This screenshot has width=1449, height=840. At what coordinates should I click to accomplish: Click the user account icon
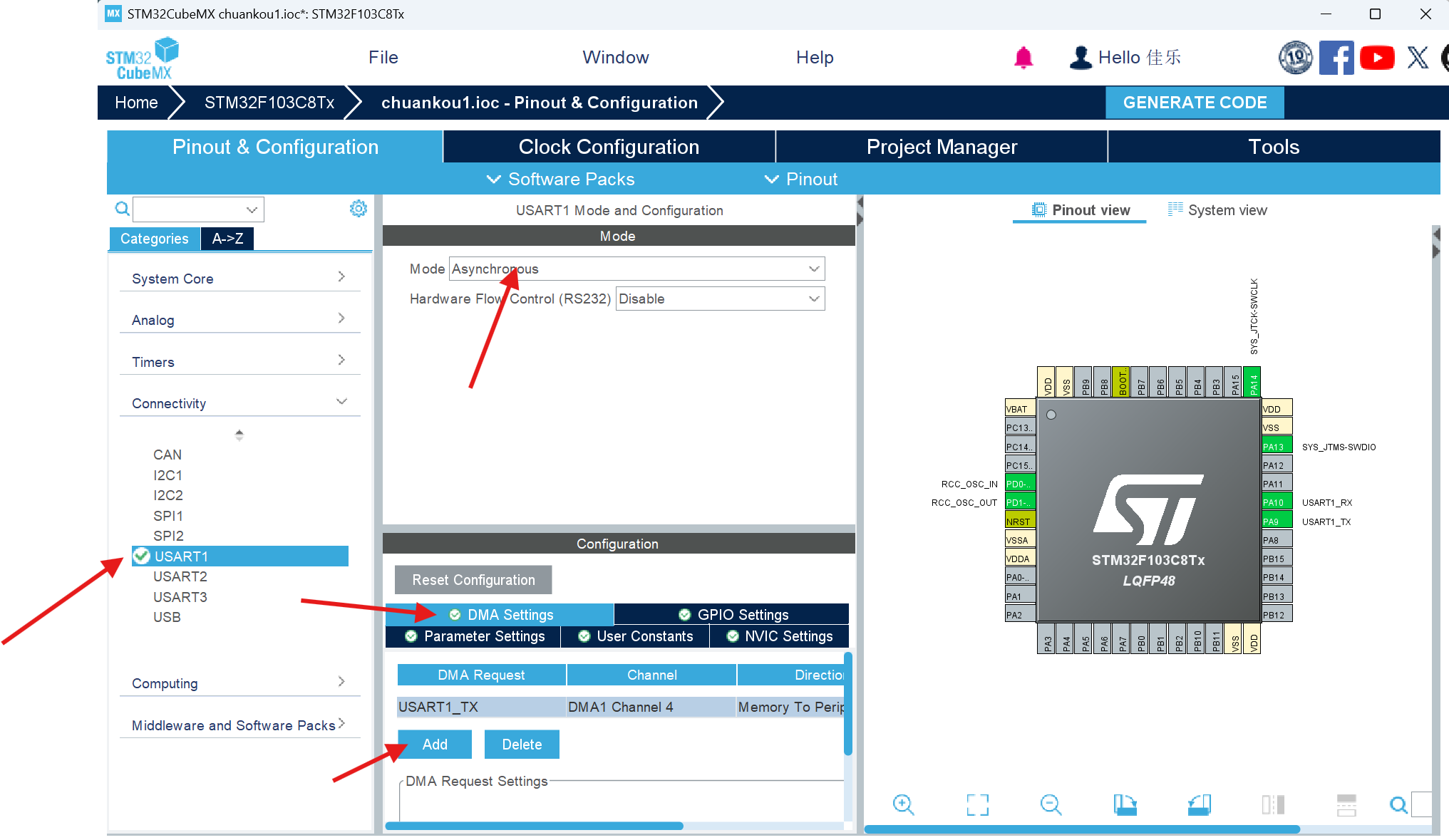[x=1081, y=58]
